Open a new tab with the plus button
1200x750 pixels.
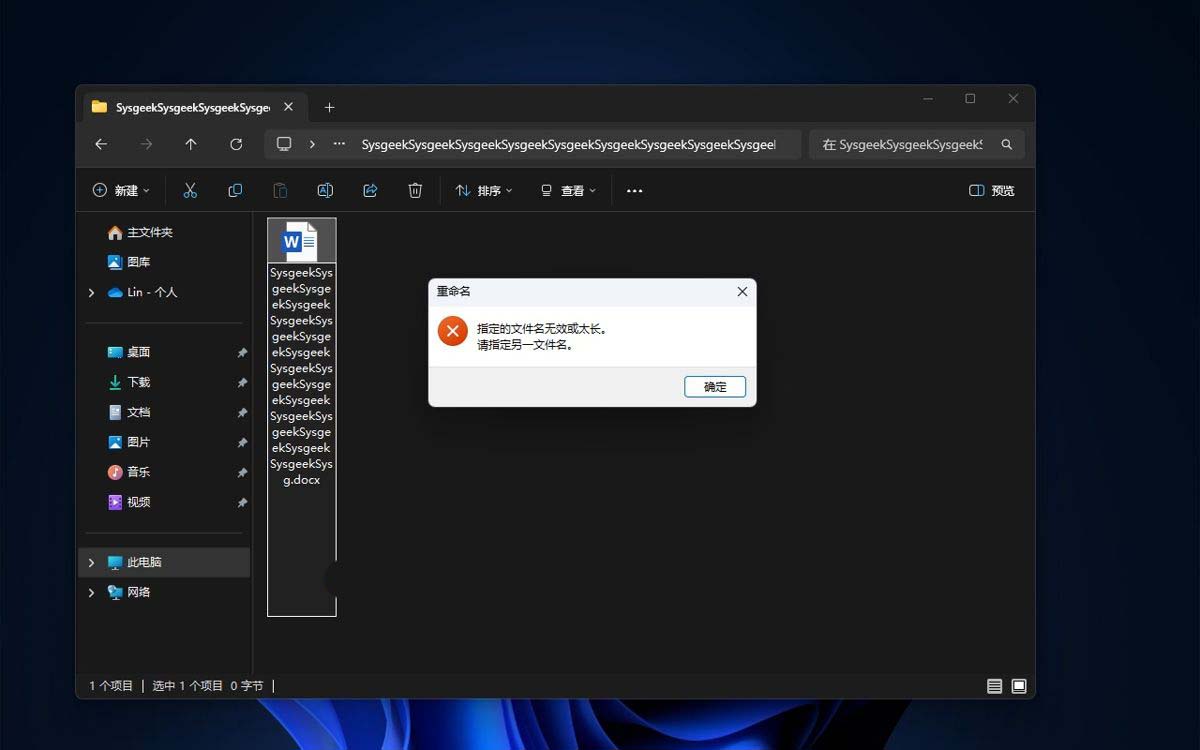(x=329, y=107)
